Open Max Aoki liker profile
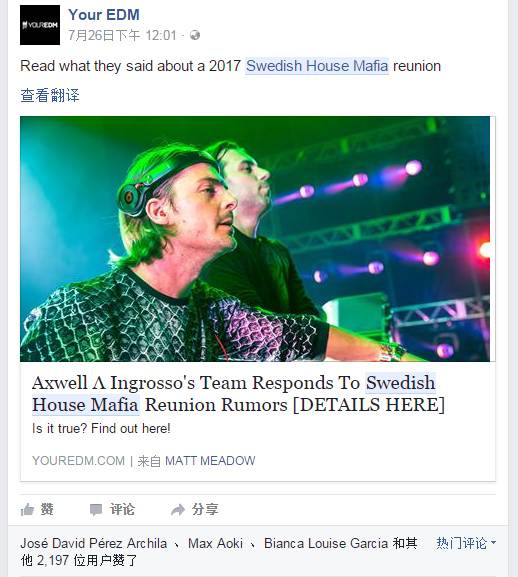This screenshot has width=518, height=577. (x=215, y=543)
